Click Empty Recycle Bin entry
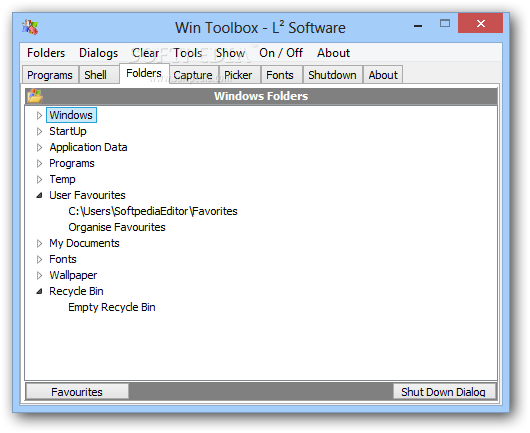The width and height of the screenshot is (530, 433). click(112, 307)
